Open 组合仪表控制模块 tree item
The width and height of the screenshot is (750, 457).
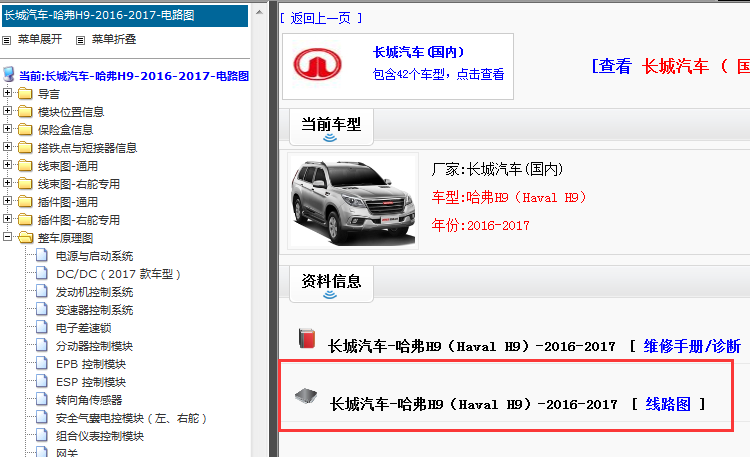point(100,436)
